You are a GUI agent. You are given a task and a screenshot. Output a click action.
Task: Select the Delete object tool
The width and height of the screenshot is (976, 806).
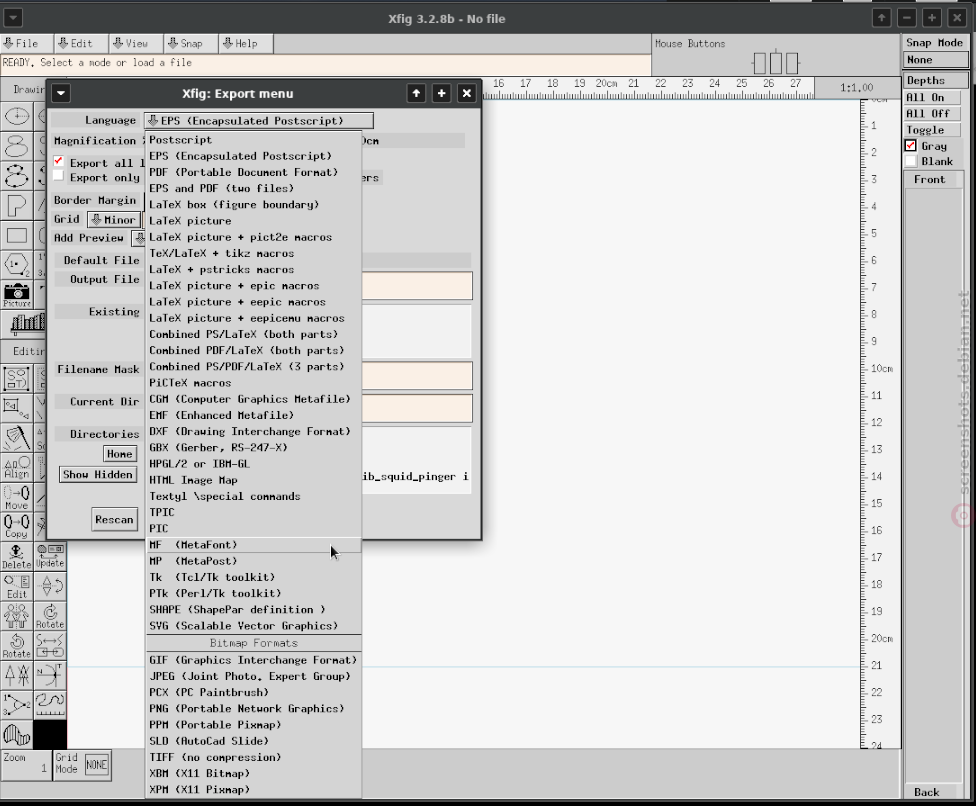pyautogui.click(x=17, y=556)
